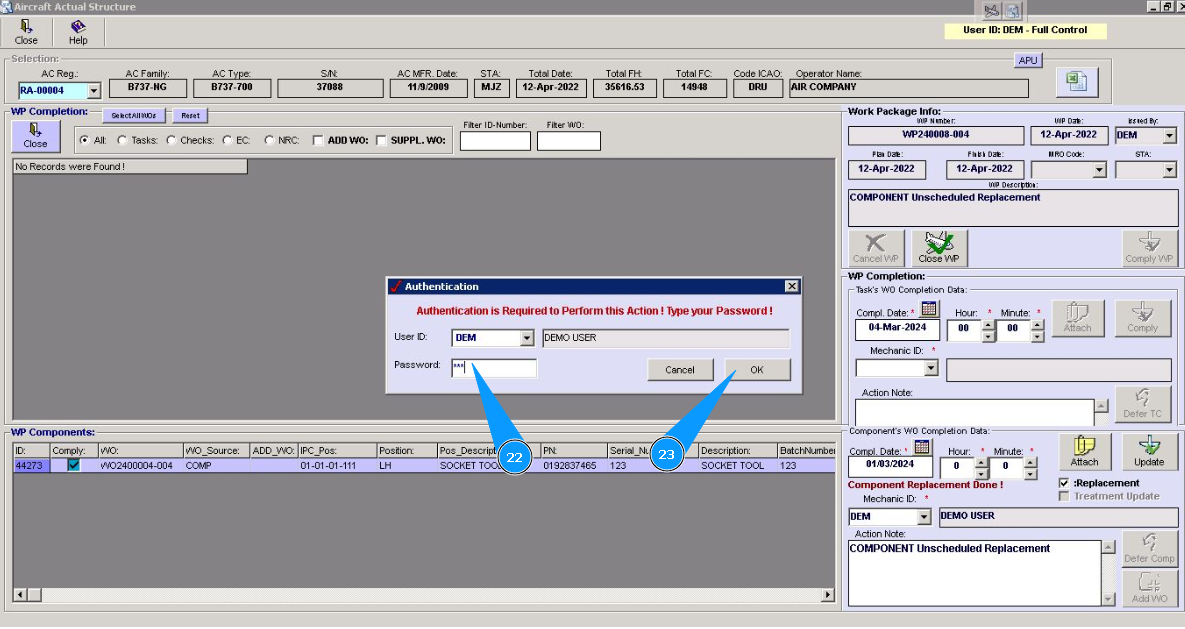Open the AC Reg dropdown RA-00004
The height and width of the screenshot is (629, 1185).
pos(94,91)
